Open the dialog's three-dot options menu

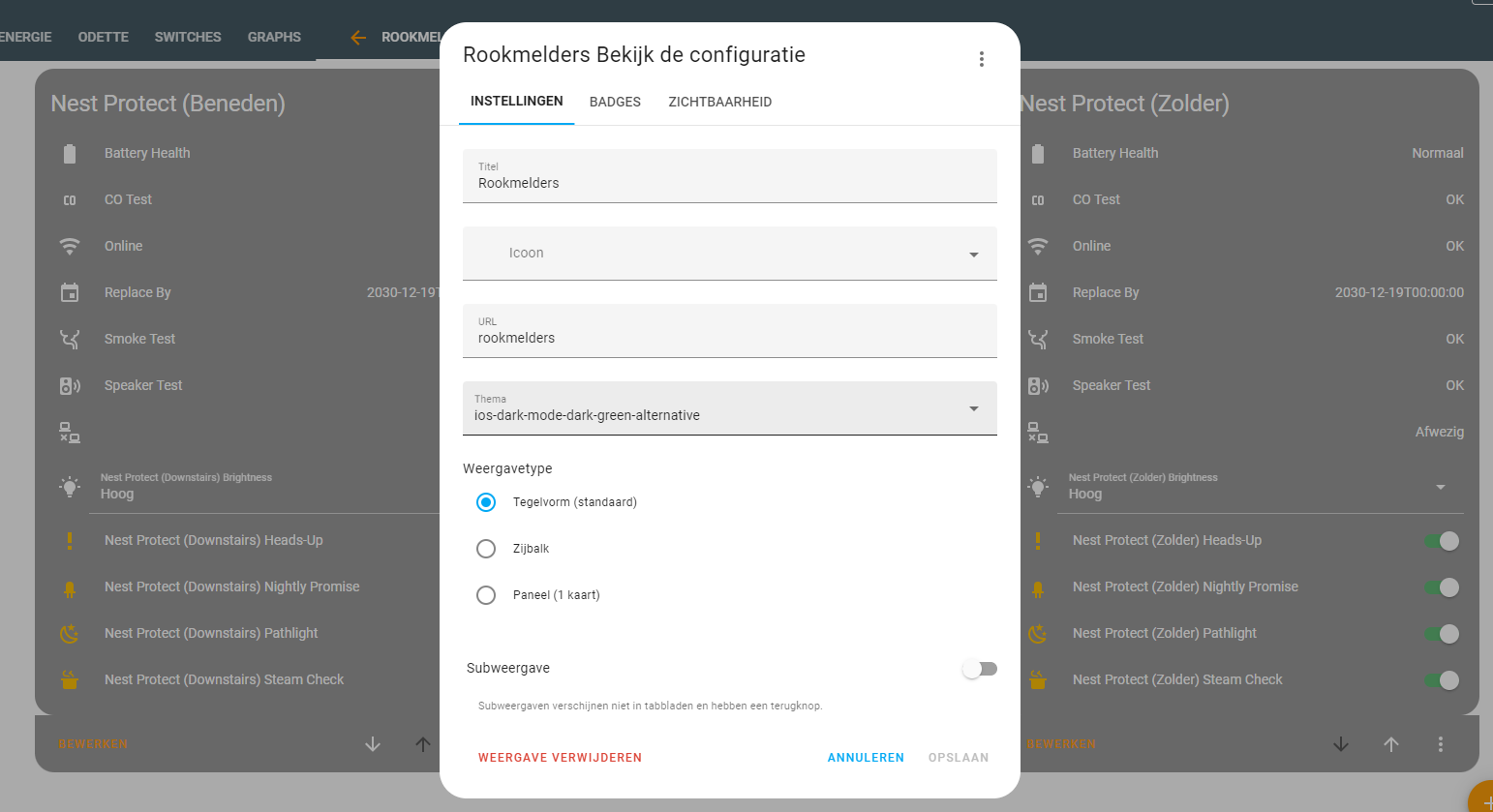(x=982, y=58)
